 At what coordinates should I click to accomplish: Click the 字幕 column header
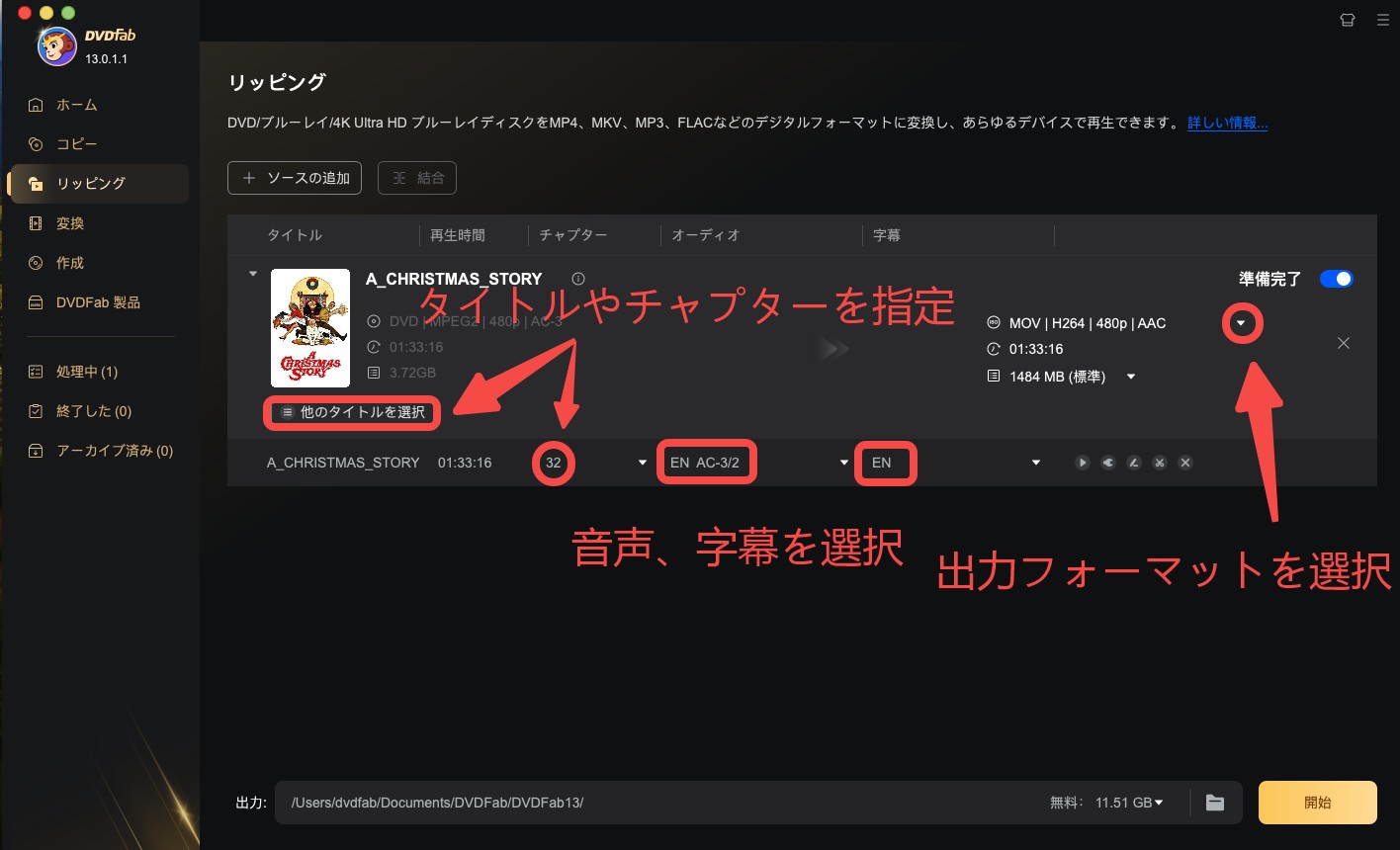[887, 235]
